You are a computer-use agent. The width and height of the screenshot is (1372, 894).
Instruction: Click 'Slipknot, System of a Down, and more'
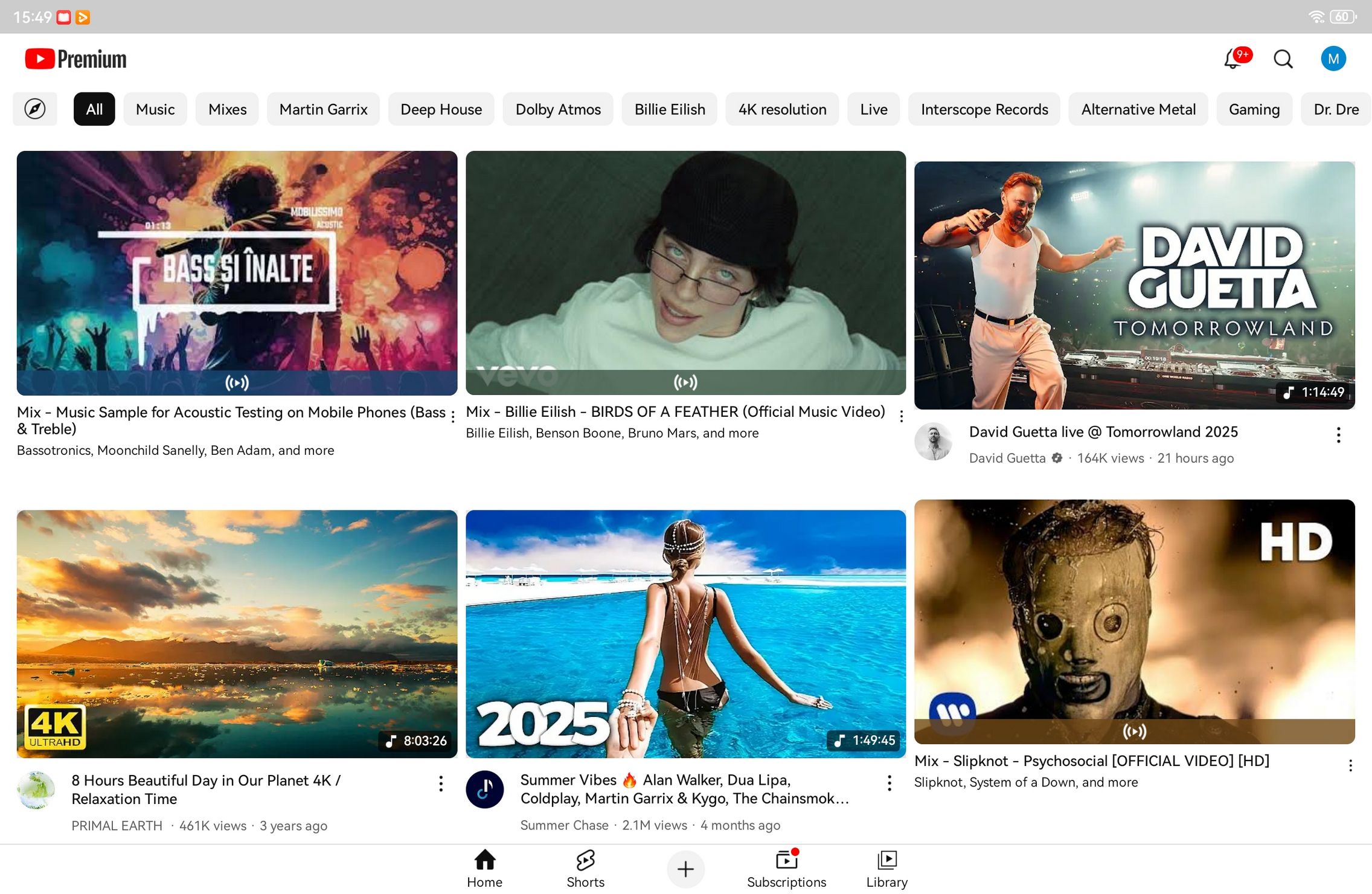1025,782
